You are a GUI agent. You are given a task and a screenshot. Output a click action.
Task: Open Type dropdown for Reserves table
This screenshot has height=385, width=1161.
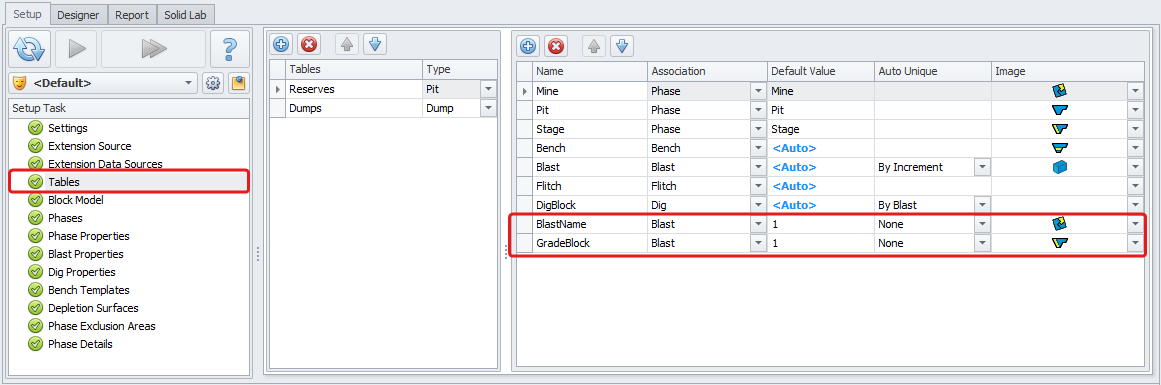click(x=488, y=89)
